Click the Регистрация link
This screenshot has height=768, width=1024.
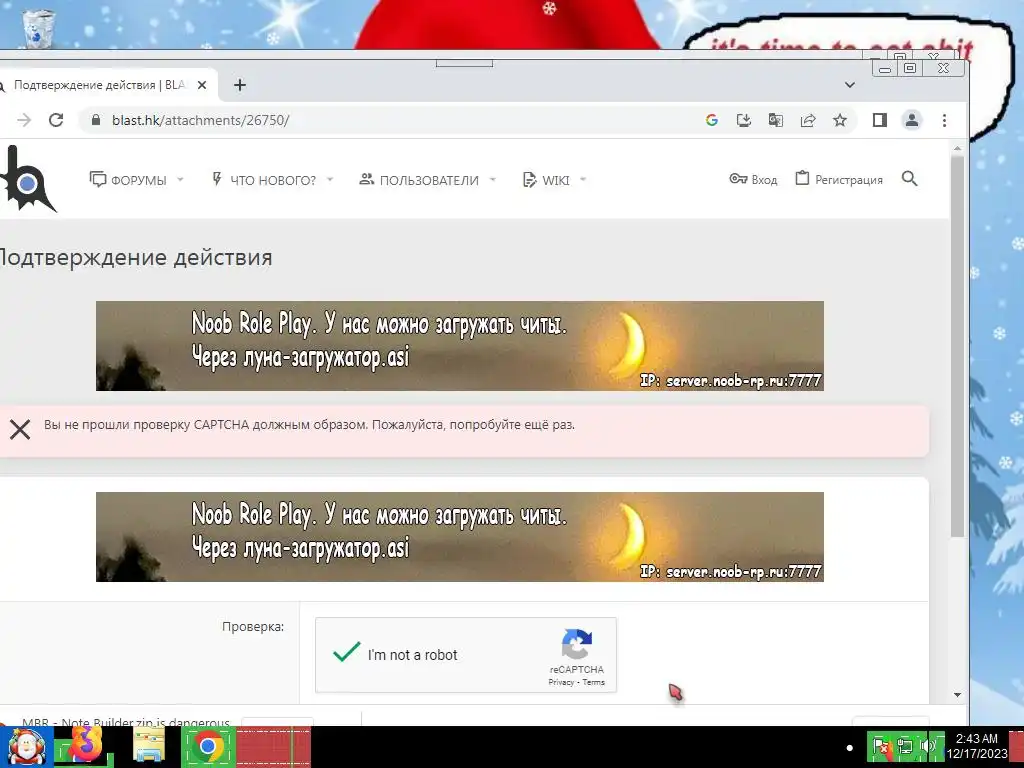pos(839,179)
